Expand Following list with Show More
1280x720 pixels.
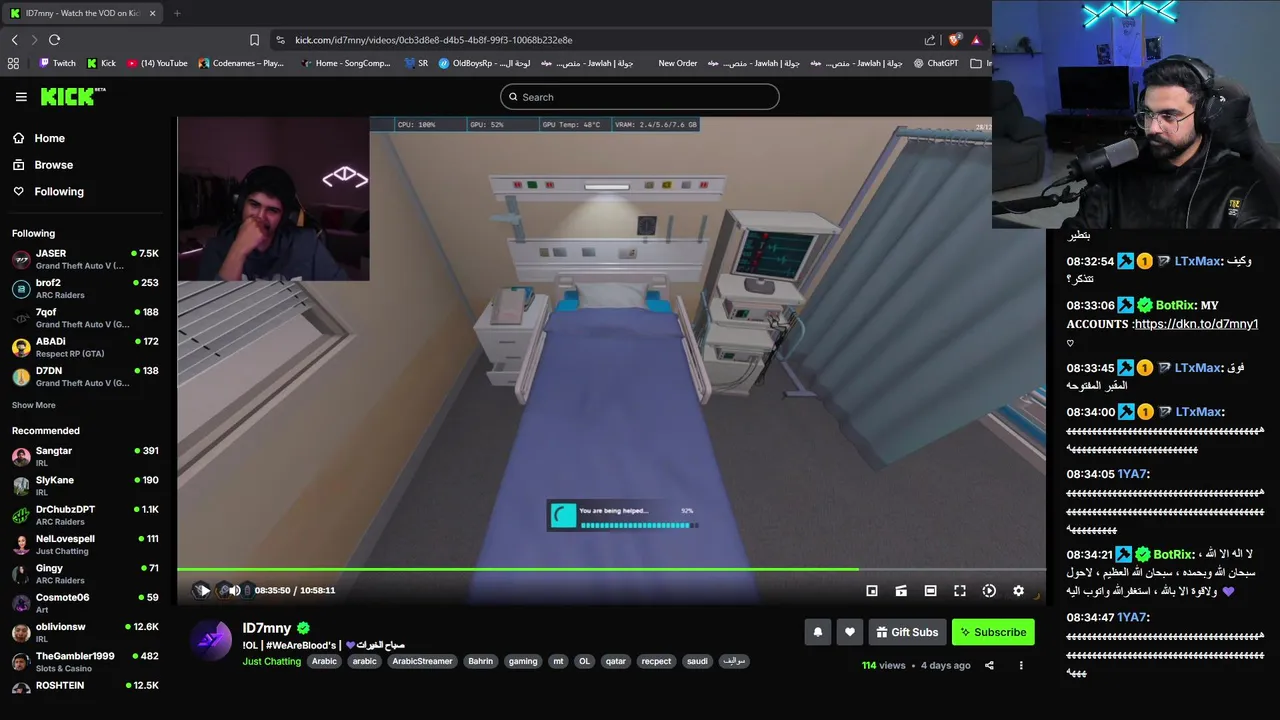click(34, 405)
